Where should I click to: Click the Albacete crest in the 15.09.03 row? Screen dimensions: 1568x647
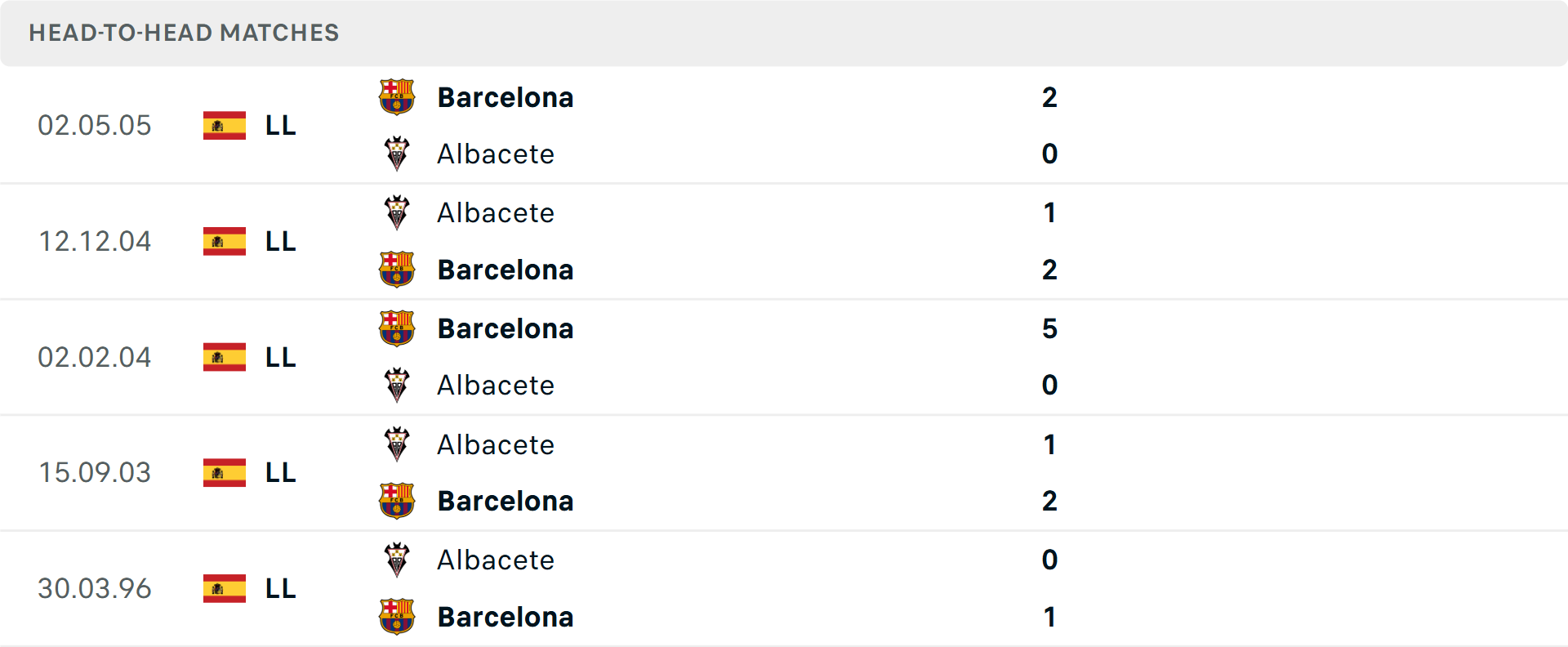click(x=397, y=443)
